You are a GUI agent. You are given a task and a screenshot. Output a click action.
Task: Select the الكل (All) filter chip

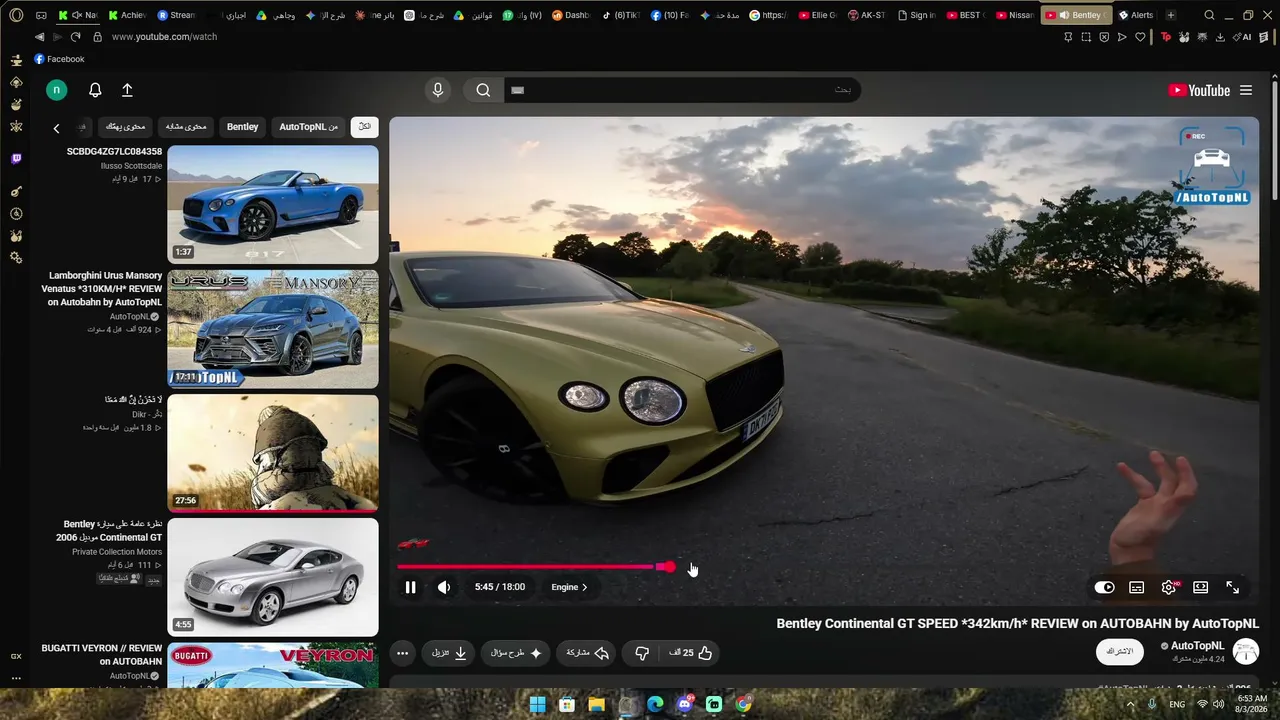365,127
